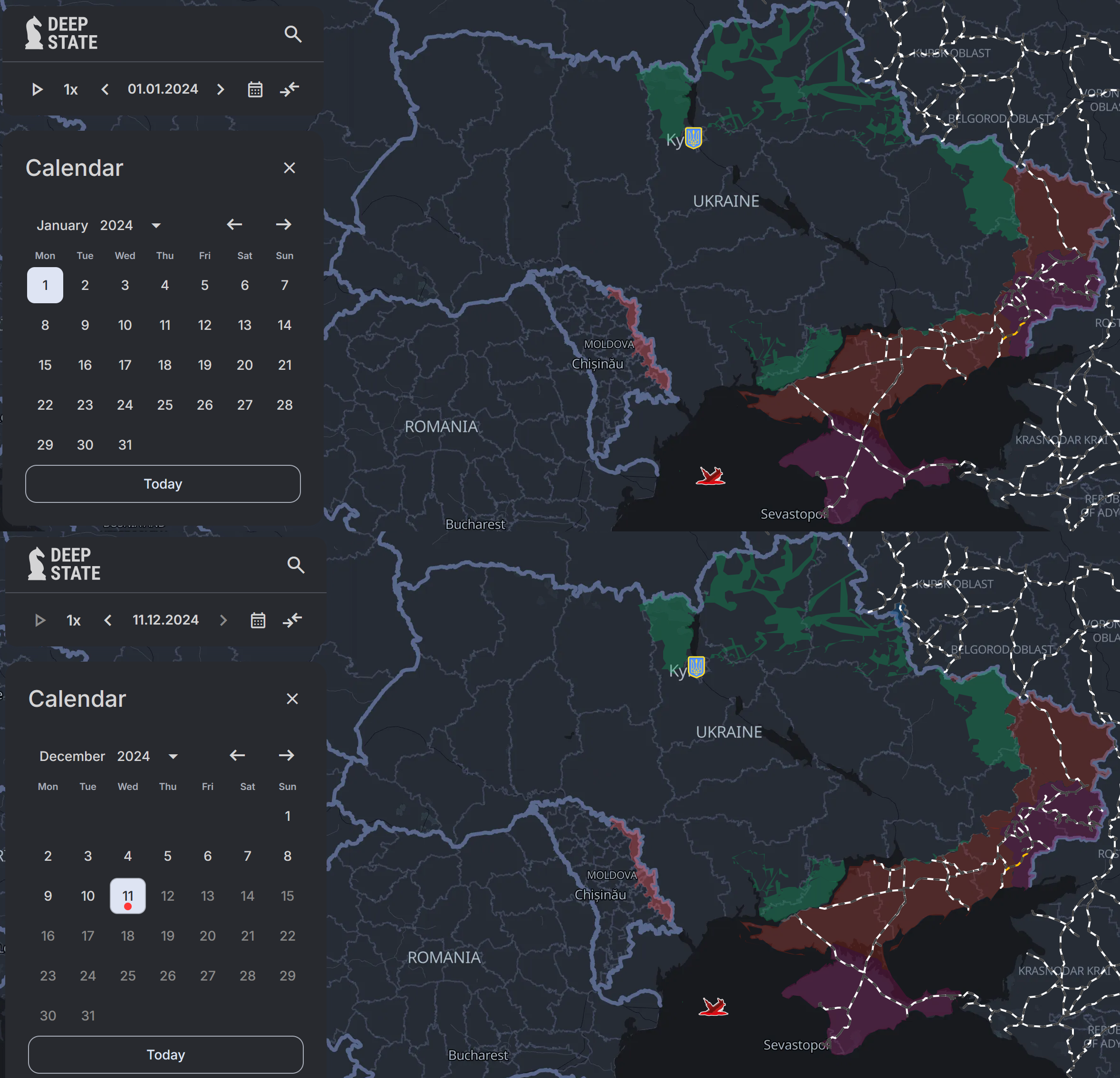Click 11.12.2024 date display
The height and width of the screenshot is (1078, 1120).
166,620
